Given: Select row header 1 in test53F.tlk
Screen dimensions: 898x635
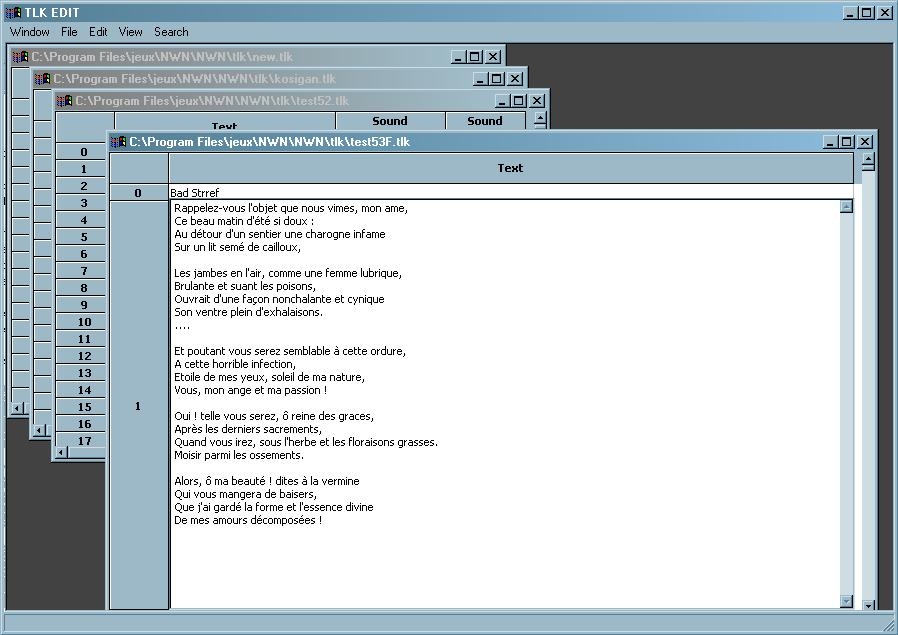Looking at the screenshot, I should click(x=138, y=406).
